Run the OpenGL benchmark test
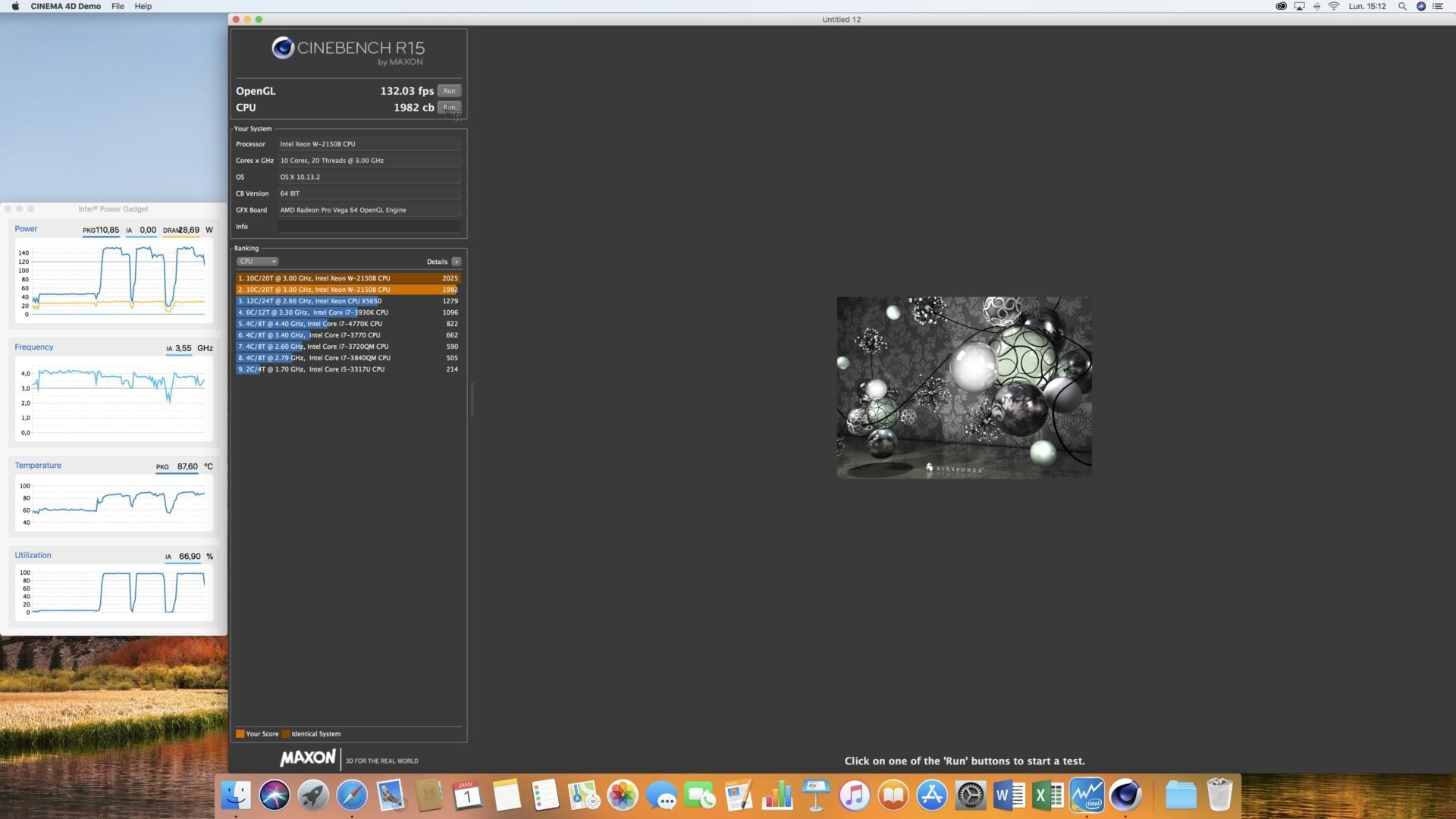Viewport: 1456px width, 819px height. (x=449, y=91)
